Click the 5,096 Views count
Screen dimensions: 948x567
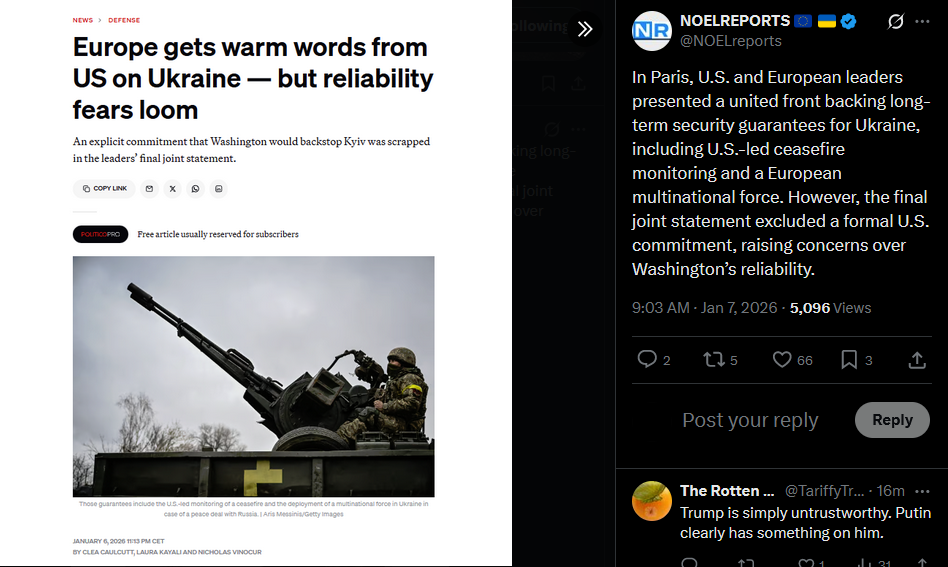[x=830, y=308]
